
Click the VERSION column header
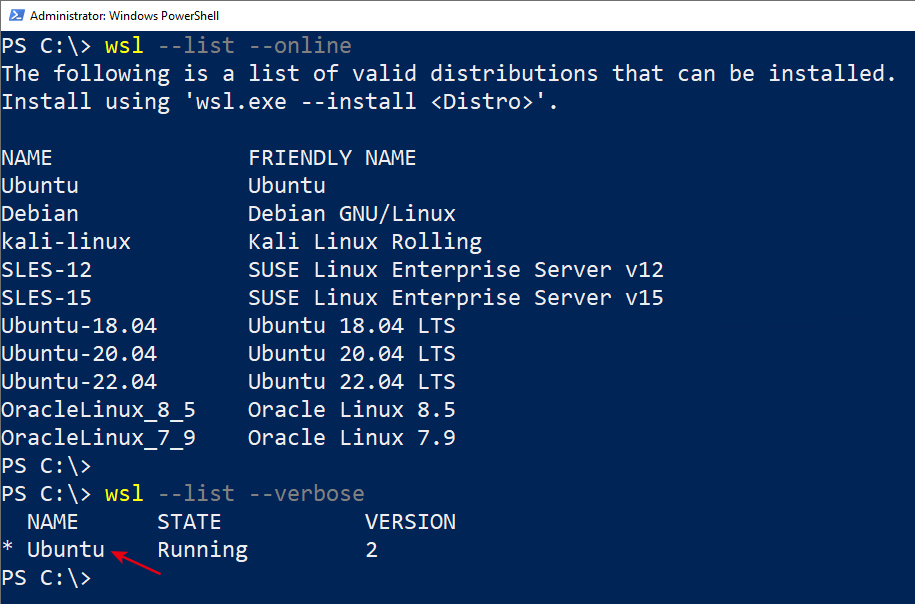click(410, 522)
